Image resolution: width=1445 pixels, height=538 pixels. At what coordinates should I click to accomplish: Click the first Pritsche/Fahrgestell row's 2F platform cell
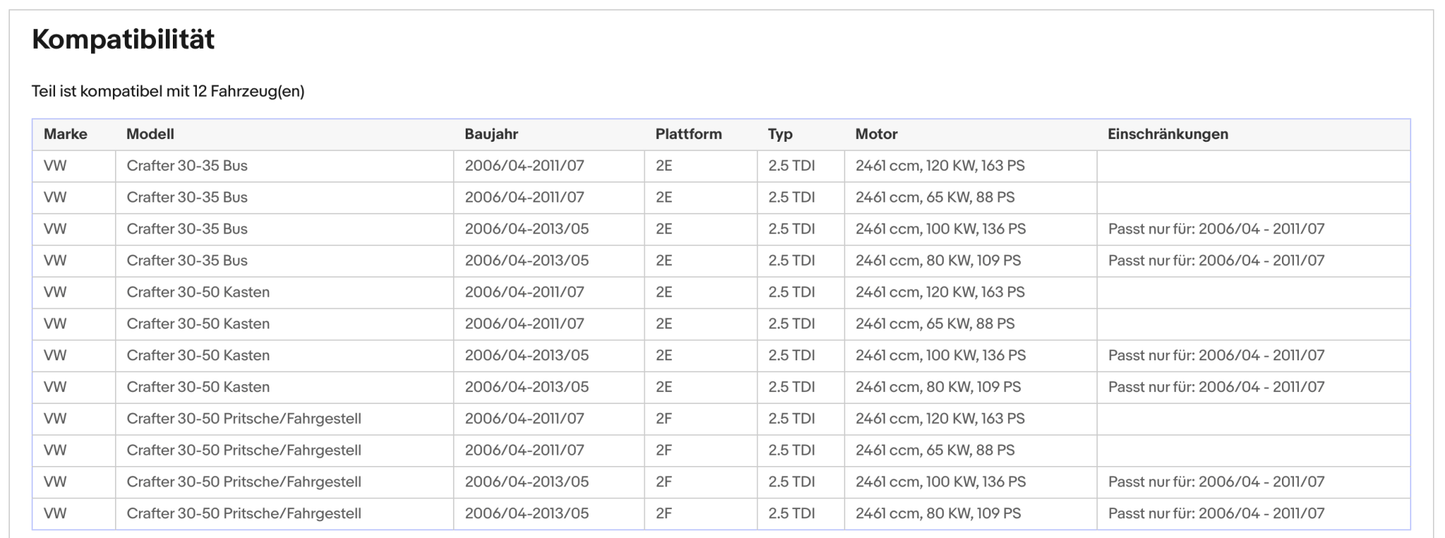pyautogui.click(x=664, y=419)
